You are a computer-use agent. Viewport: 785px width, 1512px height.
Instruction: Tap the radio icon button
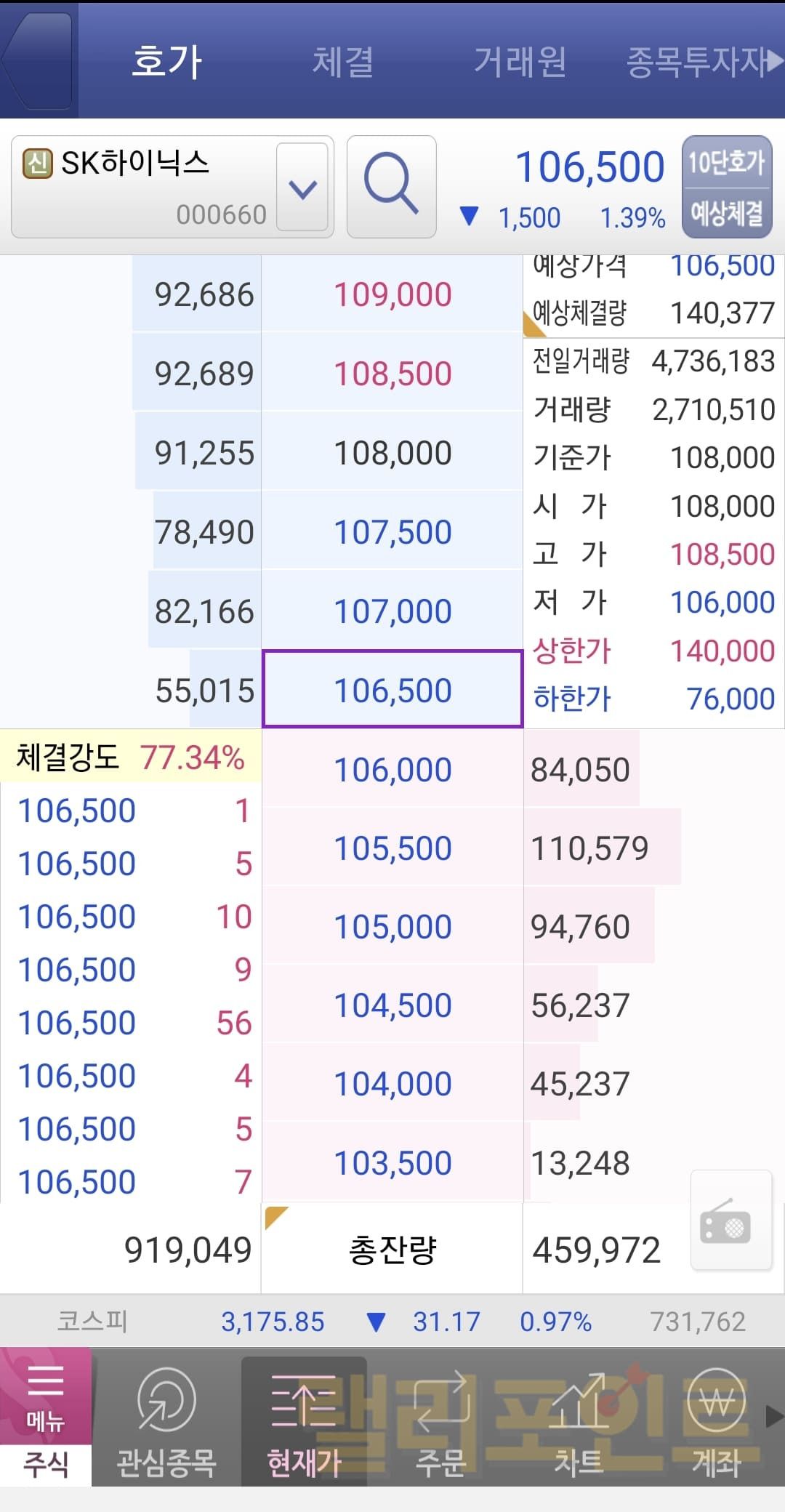tap(730, 1221)
